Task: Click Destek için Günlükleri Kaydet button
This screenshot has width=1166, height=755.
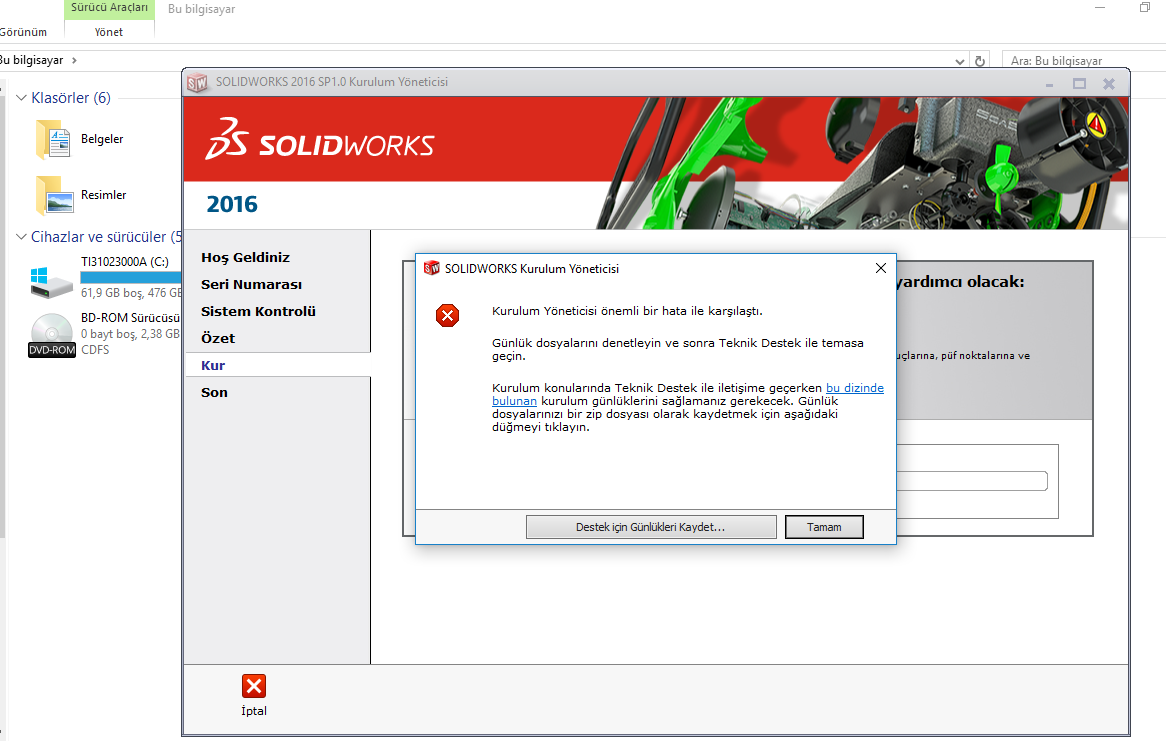Action: 651,527
